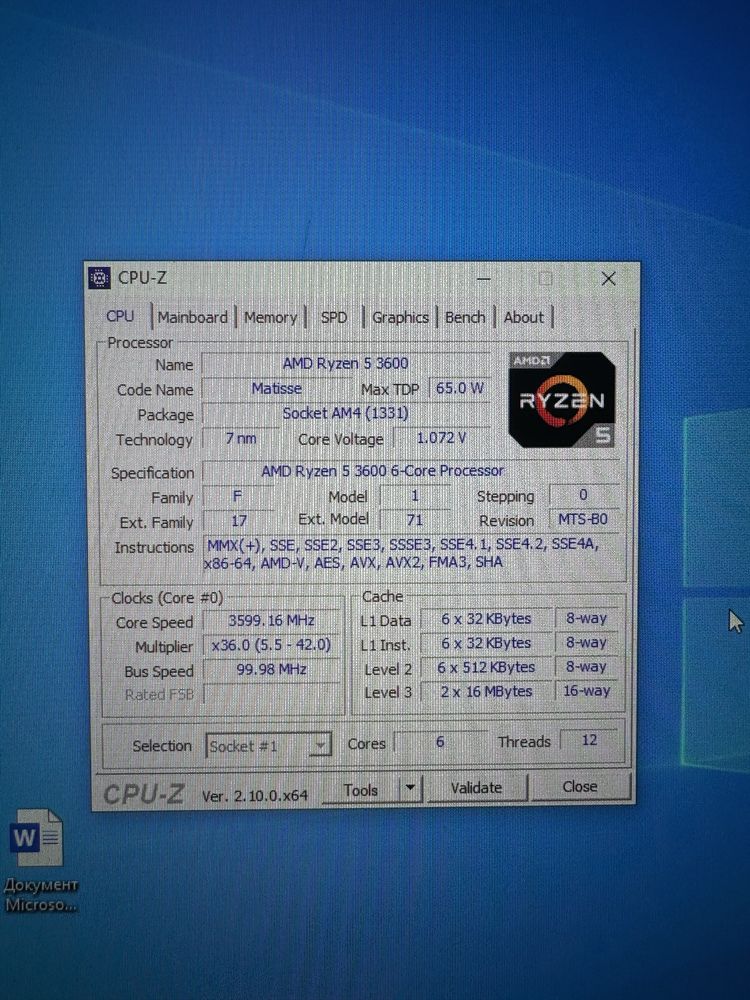Click the Stepping value 0
750x1000 pixels.
click(583, 494)
